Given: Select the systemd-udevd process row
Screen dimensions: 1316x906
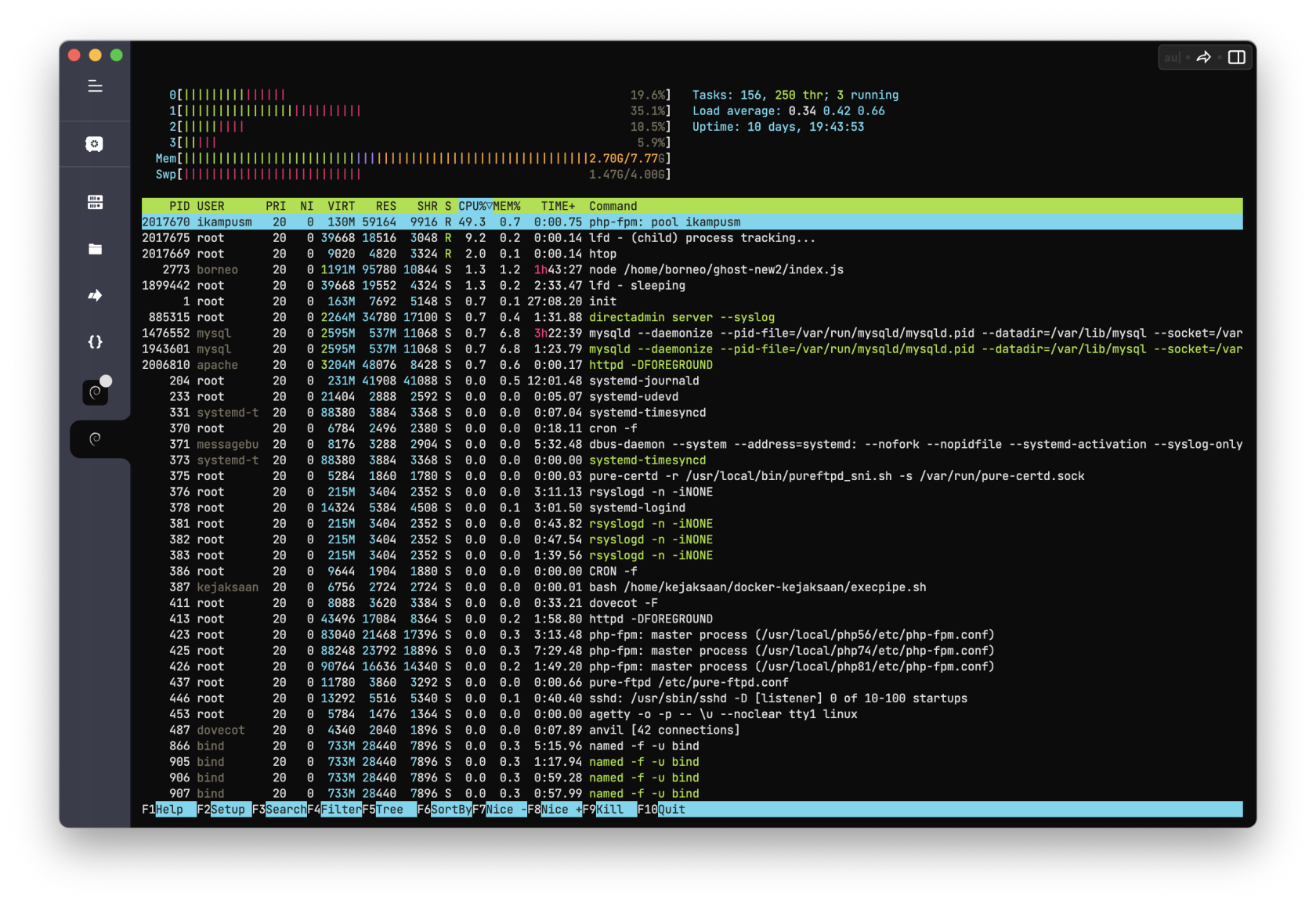Looking at the screenshot, I should pyautogui.click(x=692, y=396).
